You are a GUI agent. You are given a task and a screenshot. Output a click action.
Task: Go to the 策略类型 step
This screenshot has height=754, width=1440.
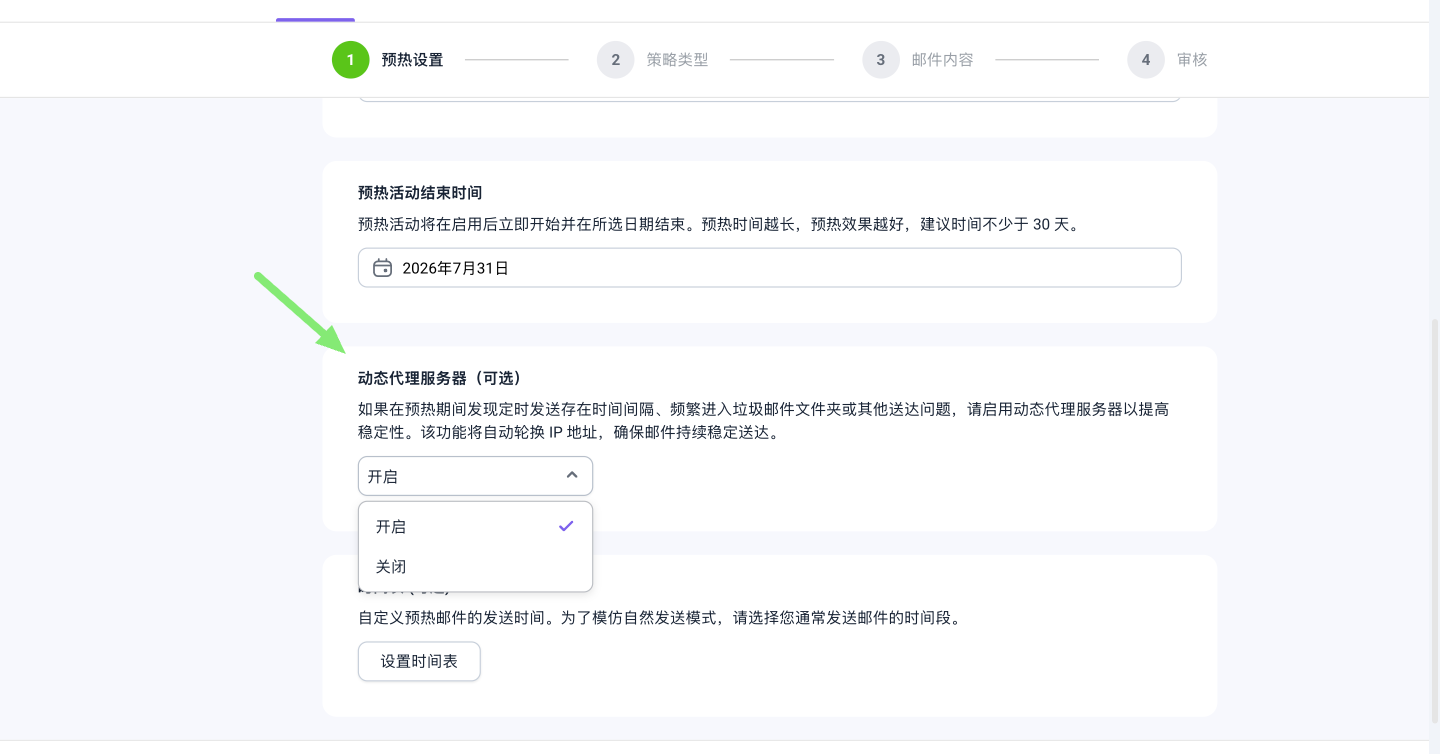point(677,60)
